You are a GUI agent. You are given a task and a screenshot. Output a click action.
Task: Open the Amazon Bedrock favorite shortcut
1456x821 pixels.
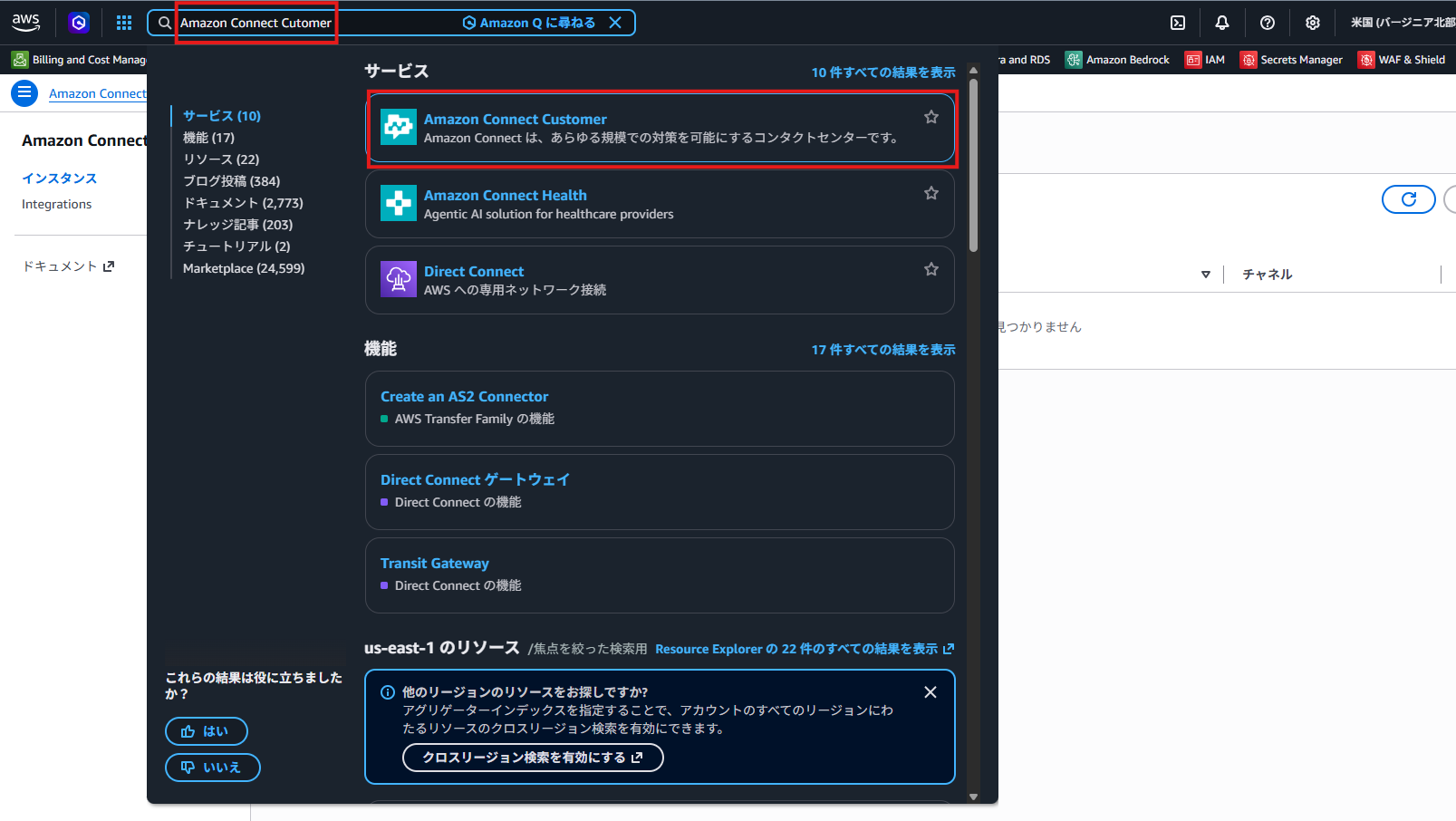click(x=1117, y=60)
